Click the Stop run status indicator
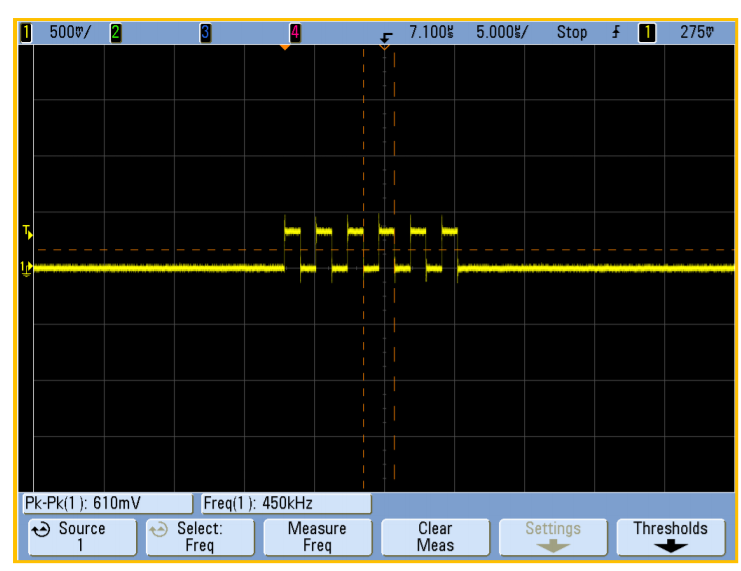 (572, 32)
